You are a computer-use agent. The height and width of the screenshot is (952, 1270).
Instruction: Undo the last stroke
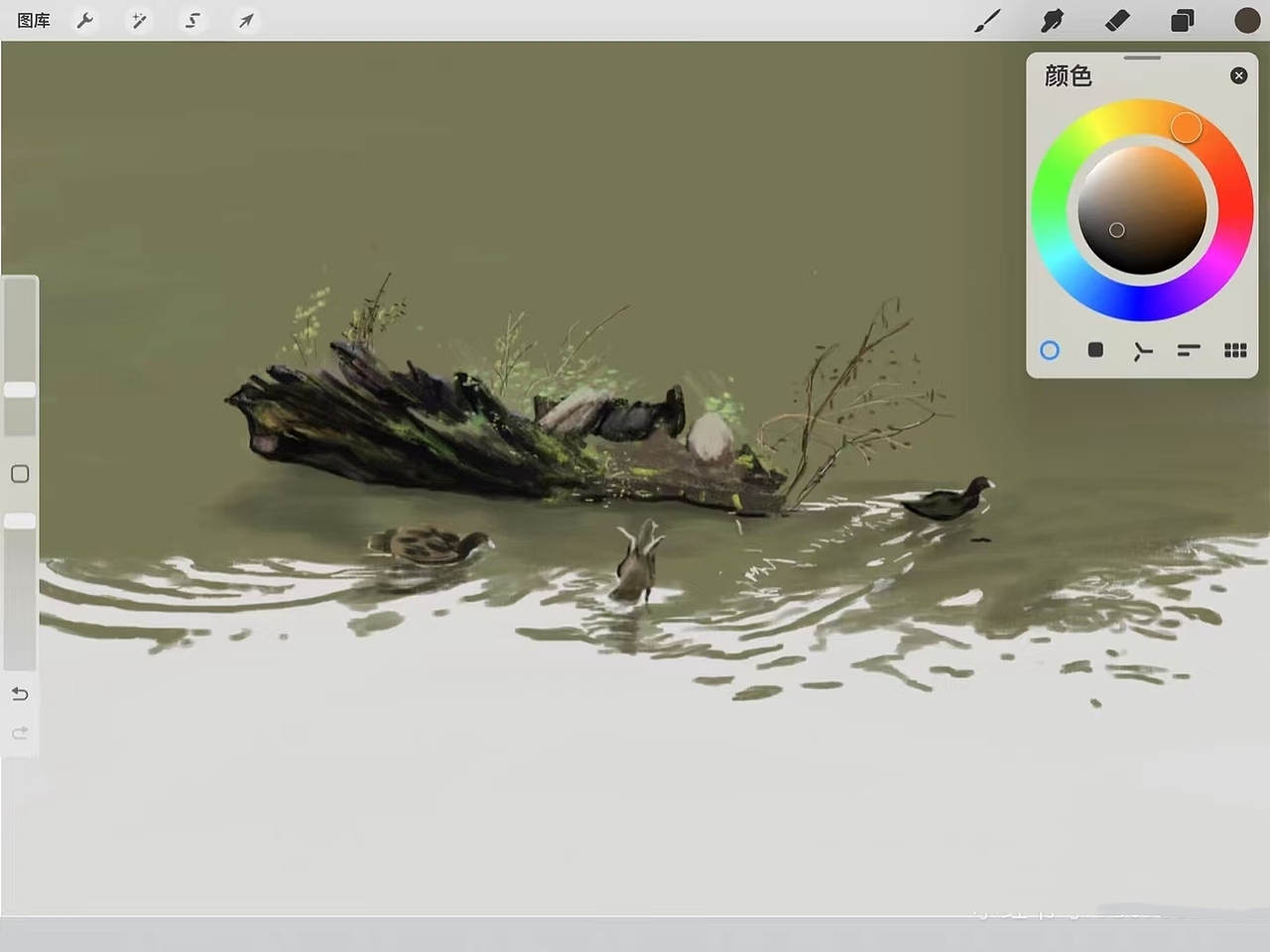(20, 693)
